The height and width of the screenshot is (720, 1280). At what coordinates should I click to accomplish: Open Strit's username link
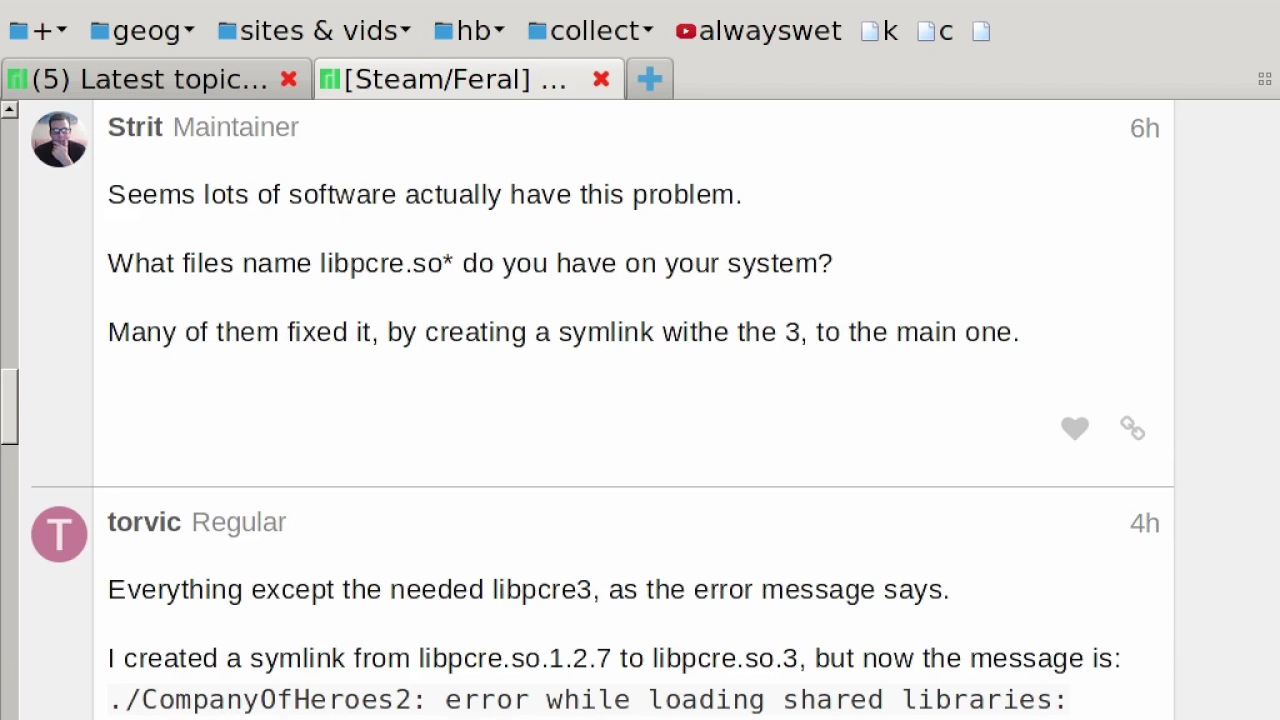click(x=135, y=127)
